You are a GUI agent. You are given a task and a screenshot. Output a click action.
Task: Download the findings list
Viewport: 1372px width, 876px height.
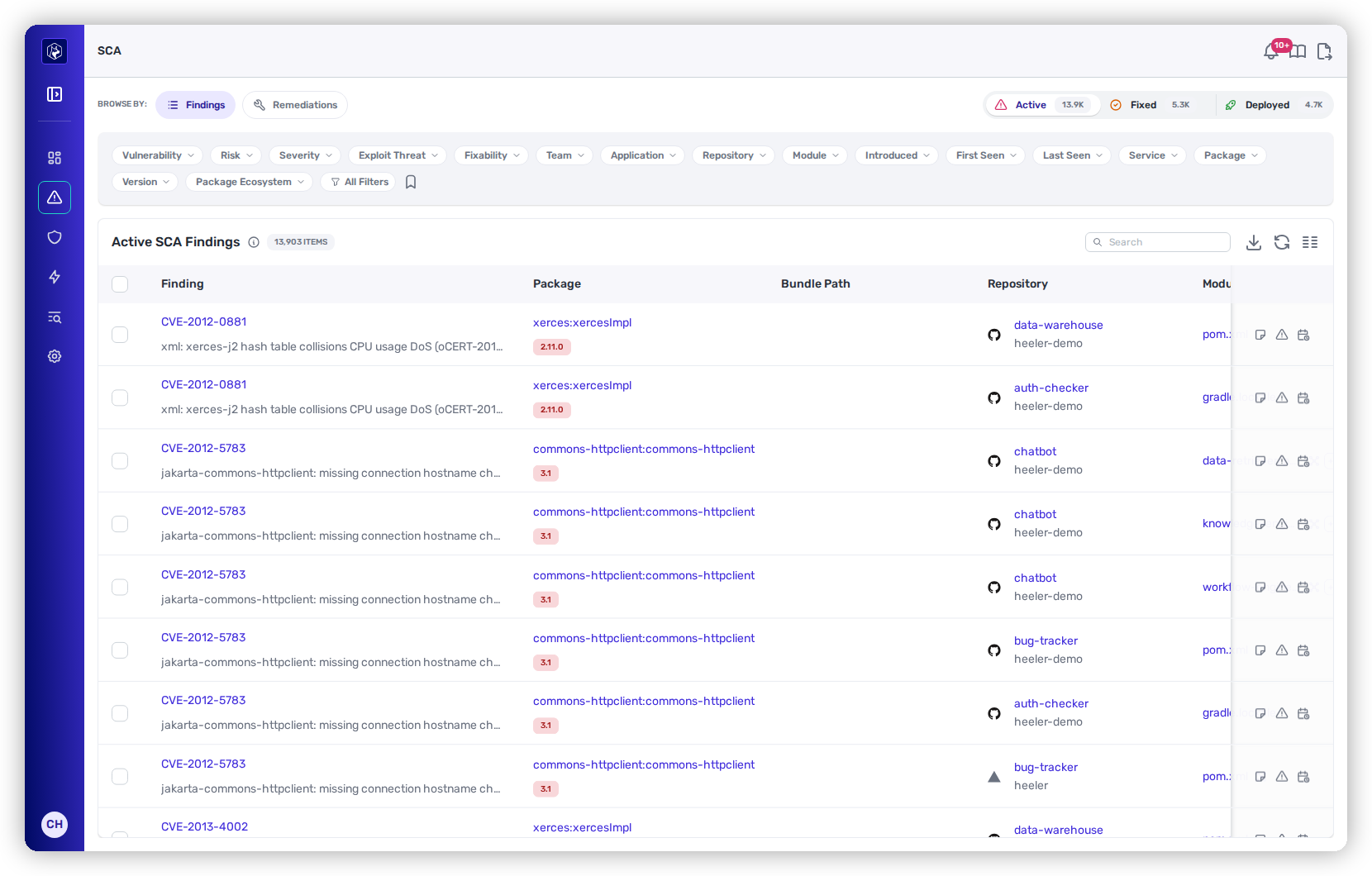(x=1254, y=242)
